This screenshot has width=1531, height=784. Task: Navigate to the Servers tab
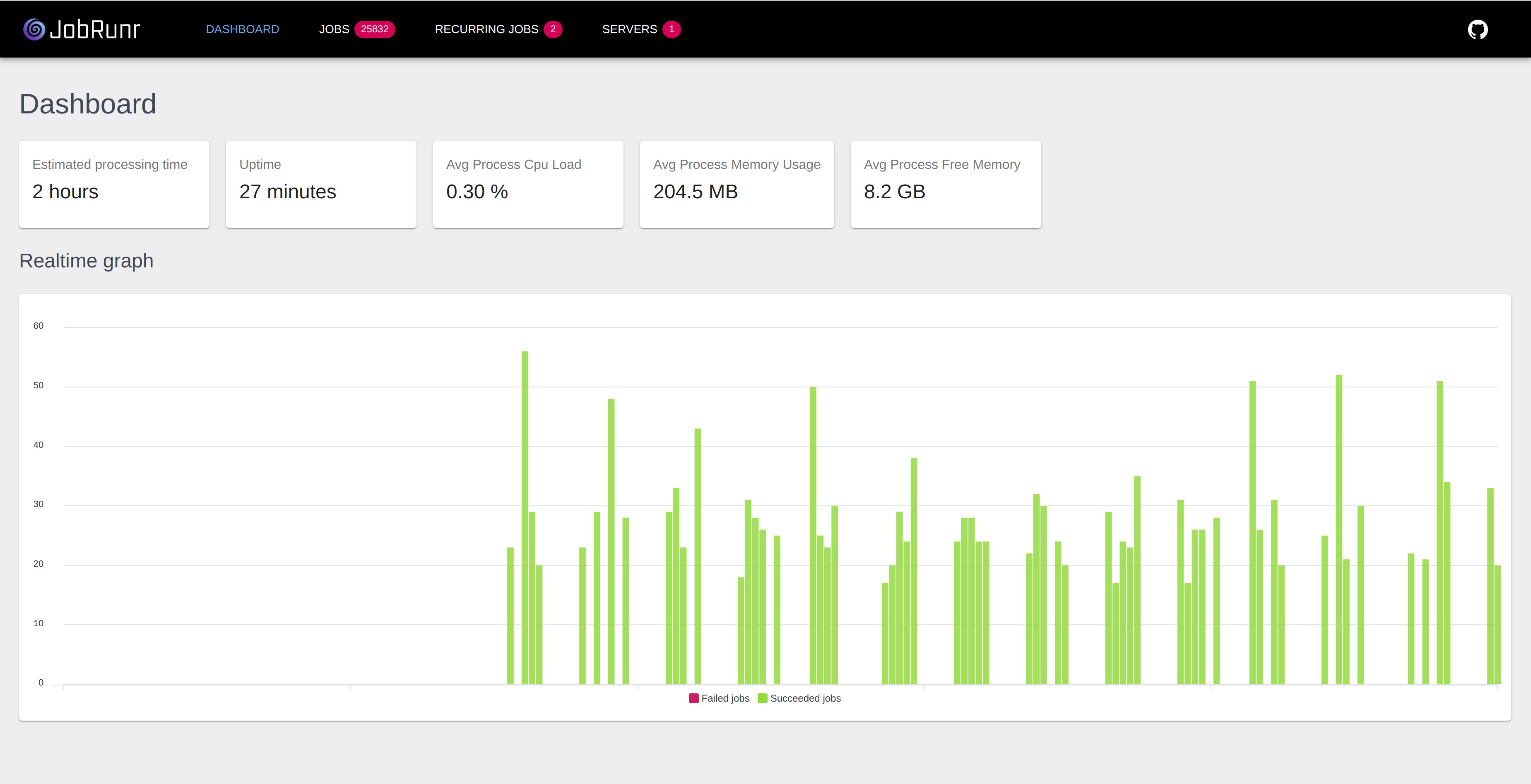point(629,29)
